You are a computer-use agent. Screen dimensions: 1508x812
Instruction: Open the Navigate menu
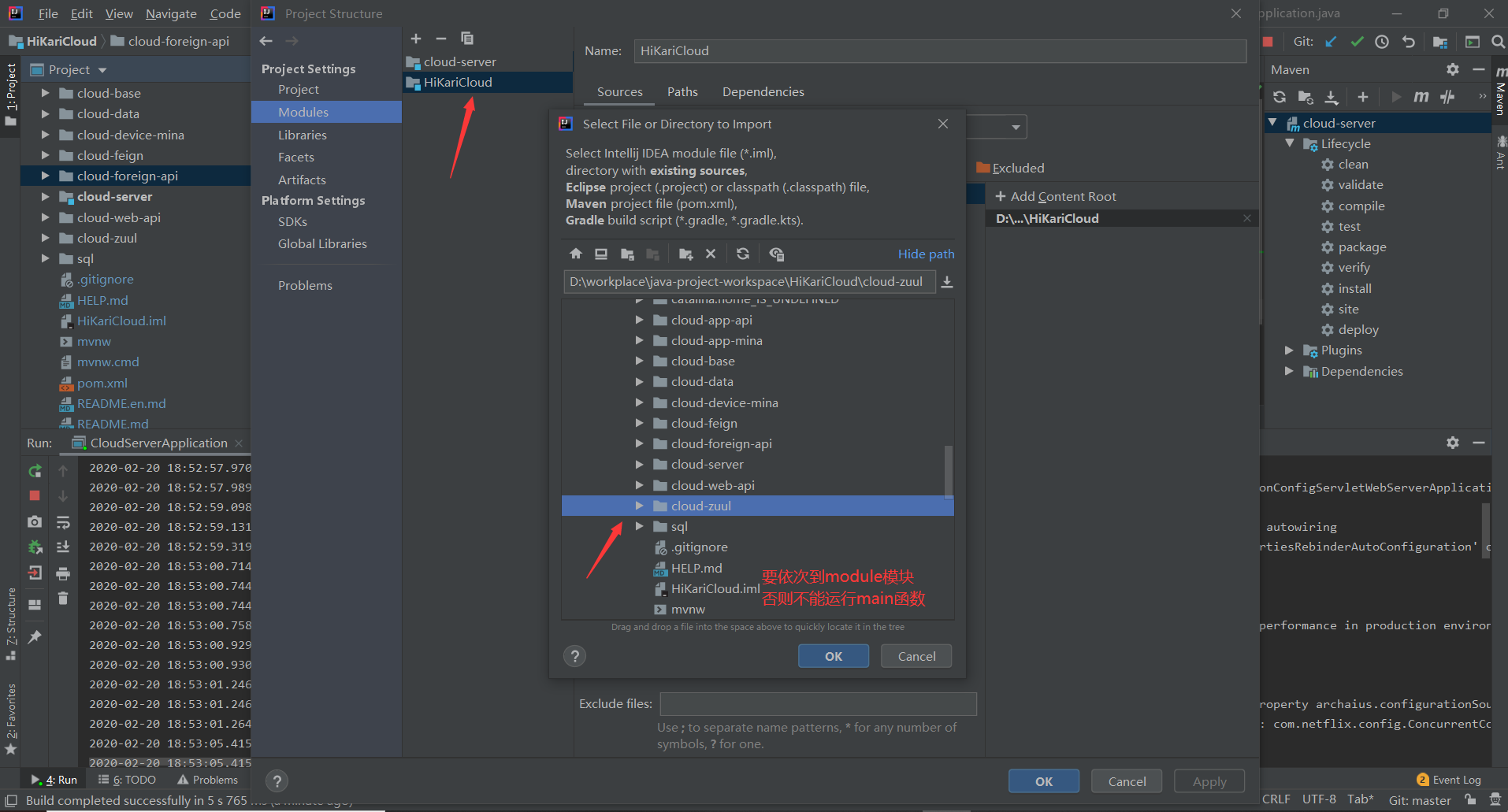click(171, 13)
